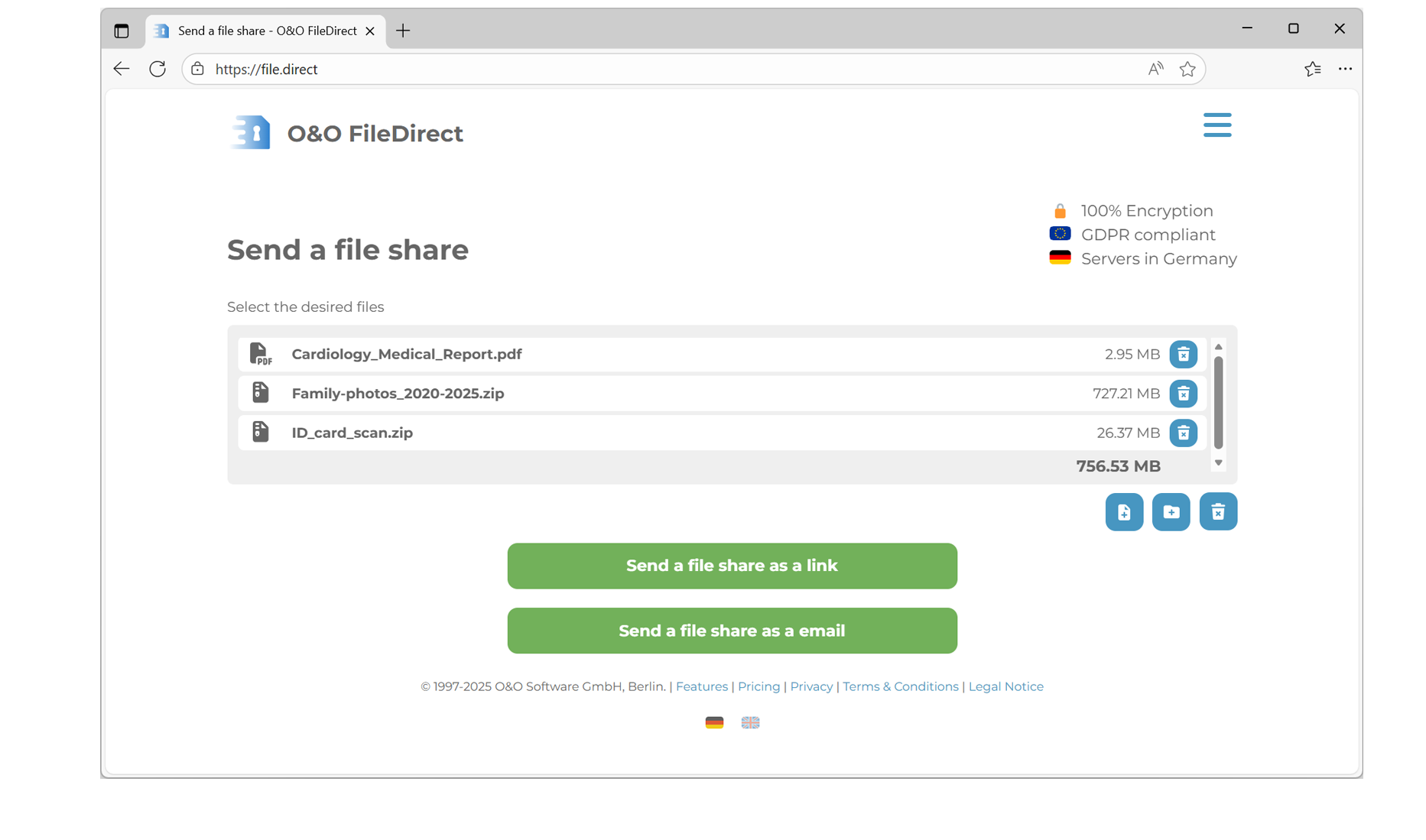
Task: Remove Family-photos_2020-2025.zip with its trash icon
Action: point(1183,393)
